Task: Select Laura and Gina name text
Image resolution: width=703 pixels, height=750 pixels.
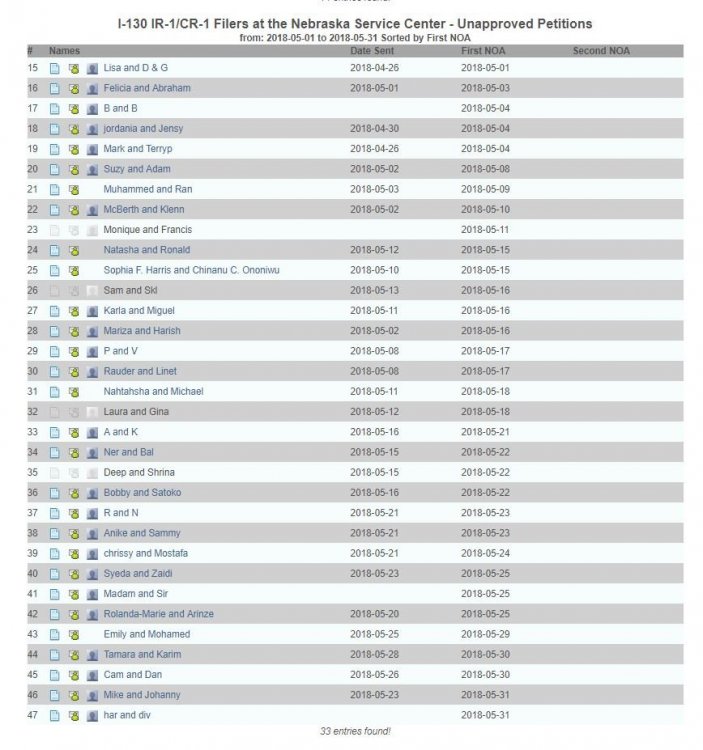Action: point(136,411)
